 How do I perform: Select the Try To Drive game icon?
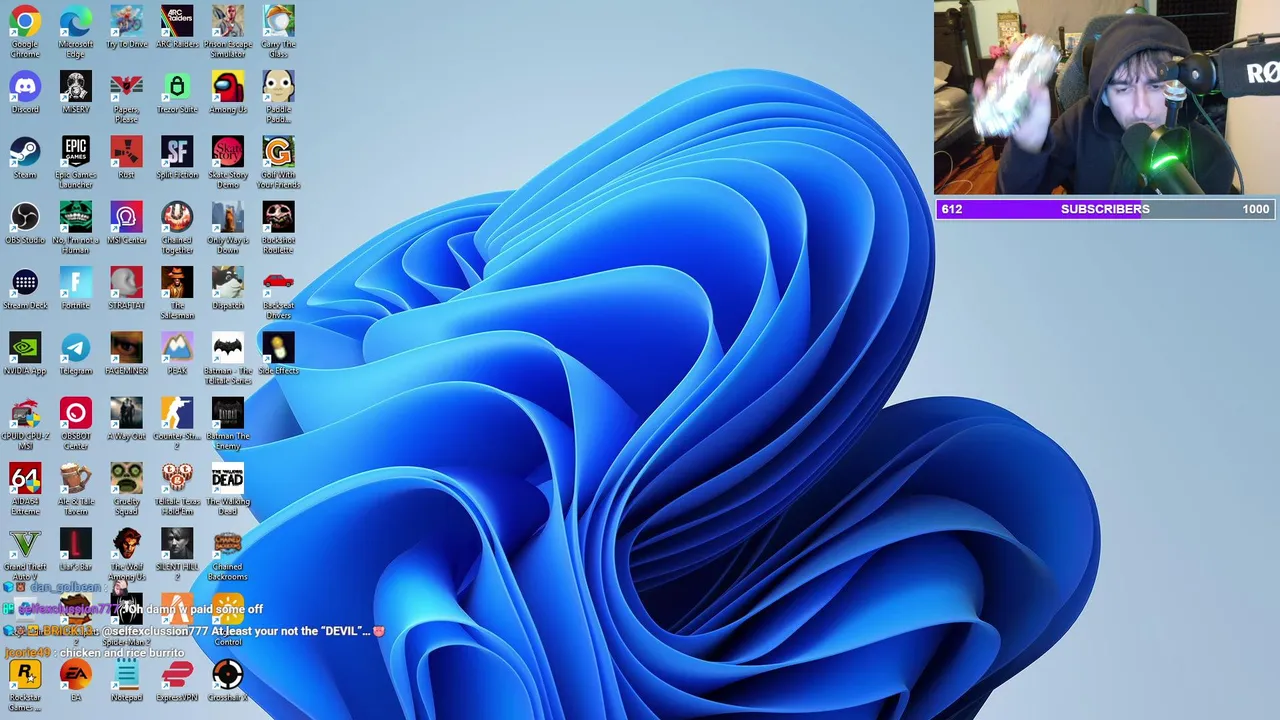(x=126, y=27)
